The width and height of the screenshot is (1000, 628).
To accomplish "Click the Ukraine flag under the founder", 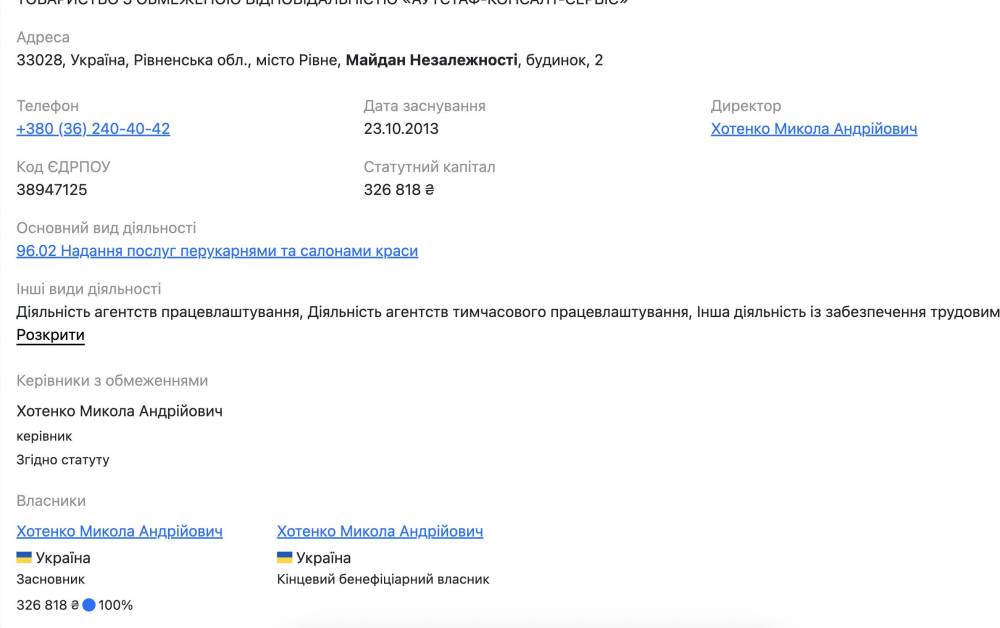I will pyautogui.click(x=24, y=557).
